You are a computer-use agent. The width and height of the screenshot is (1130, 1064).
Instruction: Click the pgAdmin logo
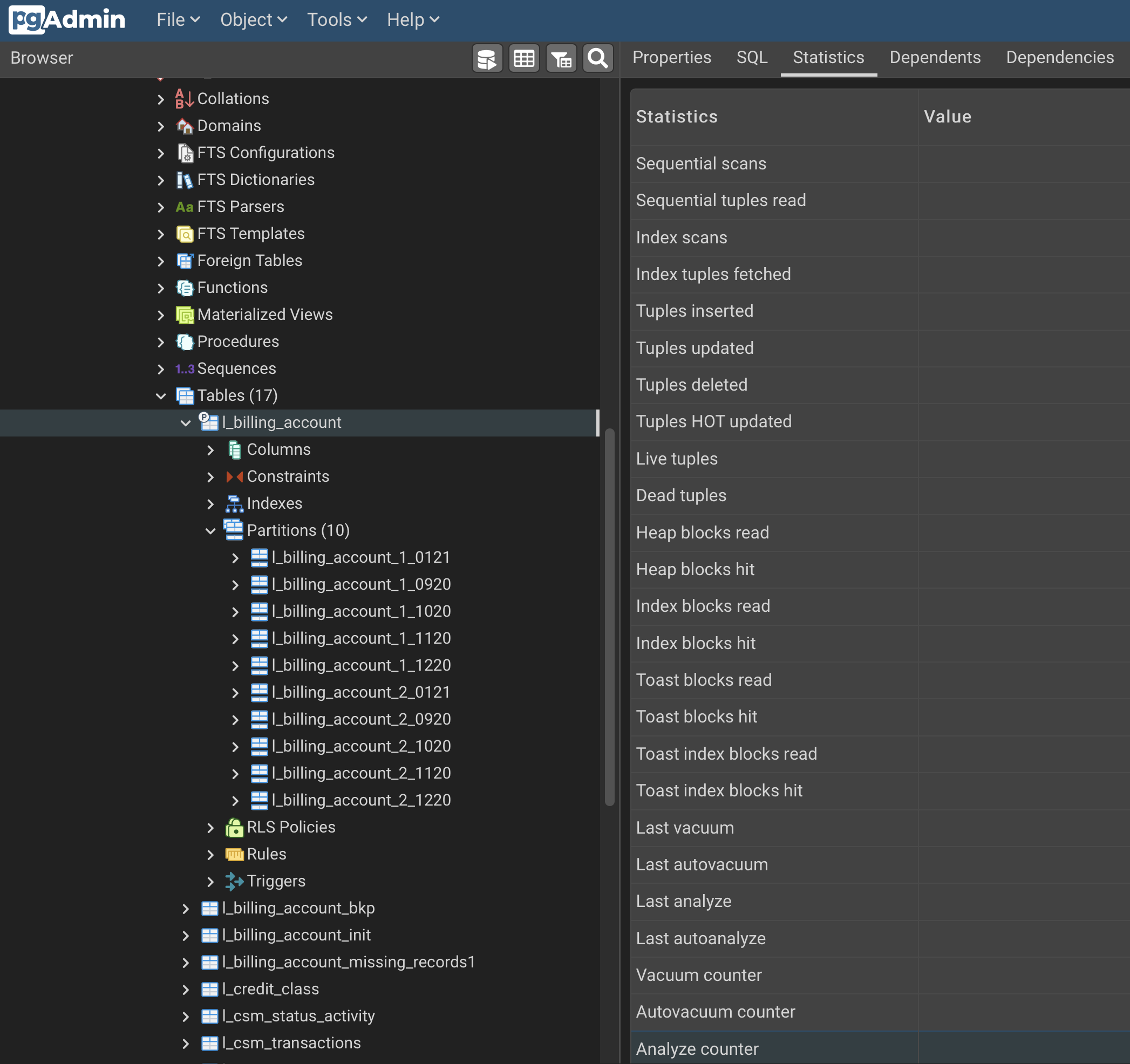[66, 19]
